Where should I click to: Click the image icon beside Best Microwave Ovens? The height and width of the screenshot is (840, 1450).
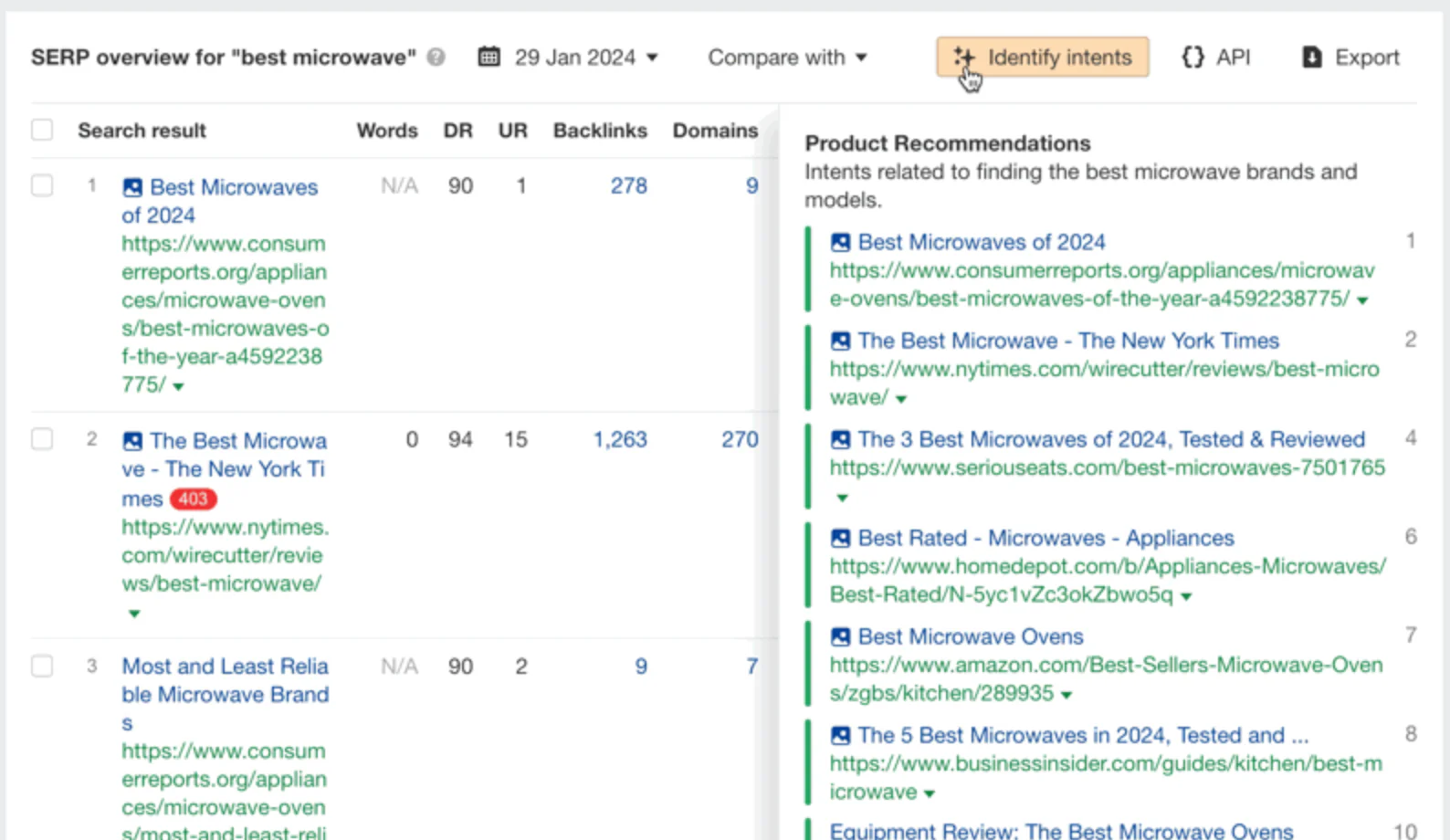(x=840, y=636)
